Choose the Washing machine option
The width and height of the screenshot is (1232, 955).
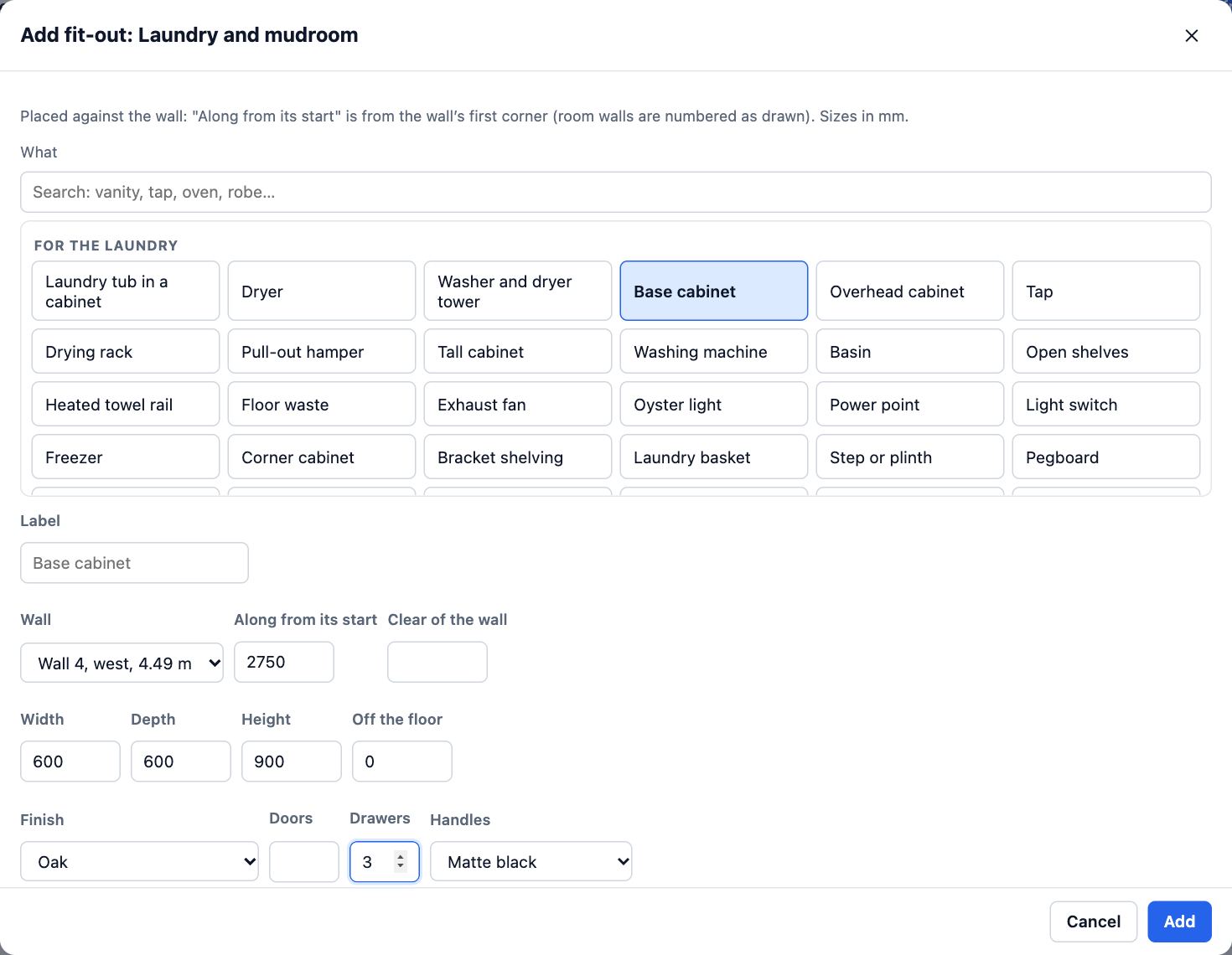713,351
